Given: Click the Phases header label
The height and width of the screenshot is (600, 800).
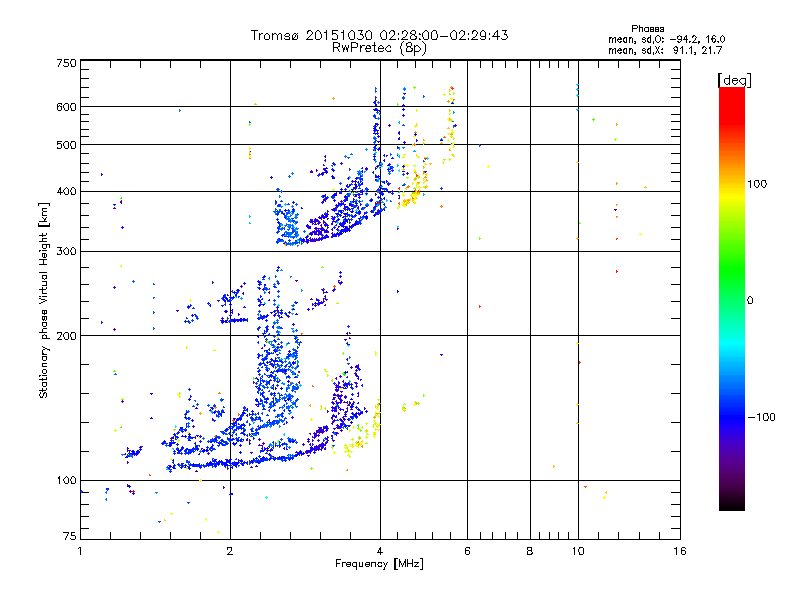Looking at the screenshot, I should point(647,29).
